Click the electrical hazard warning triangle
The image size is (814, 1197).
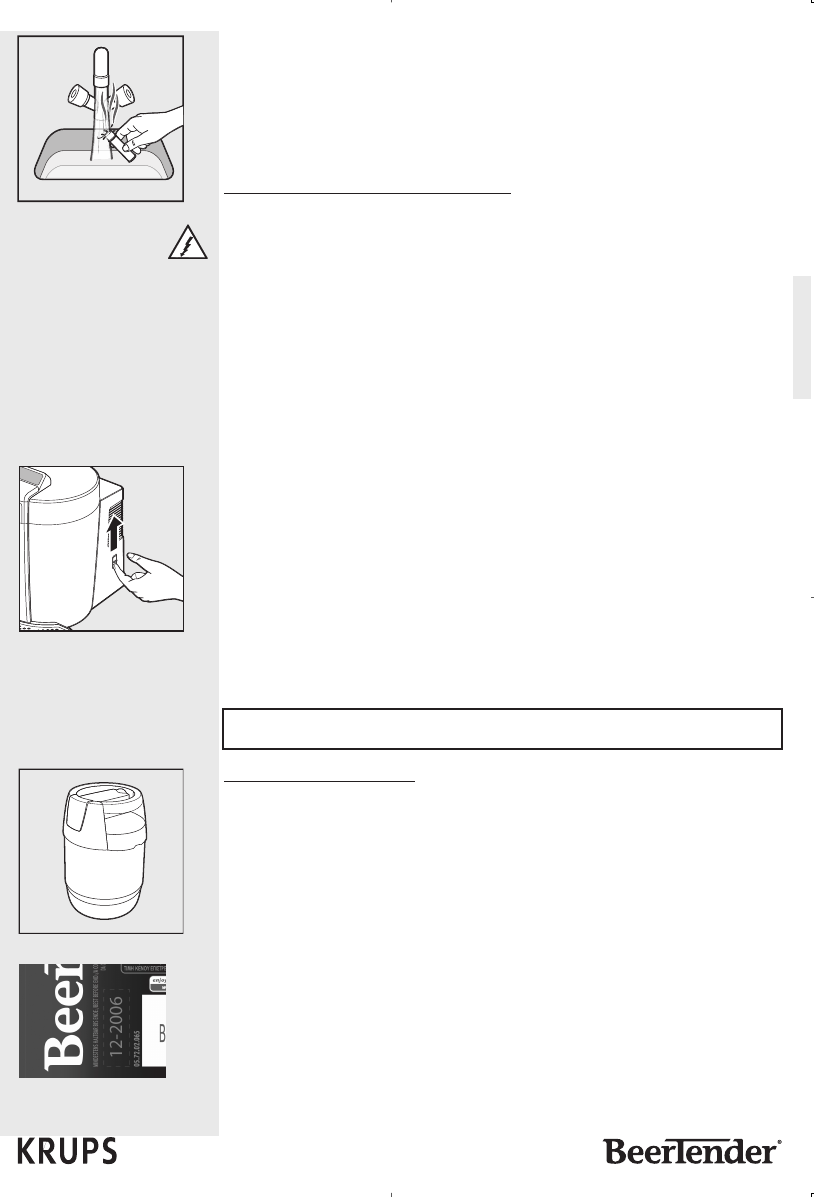[x=188, y=242]
